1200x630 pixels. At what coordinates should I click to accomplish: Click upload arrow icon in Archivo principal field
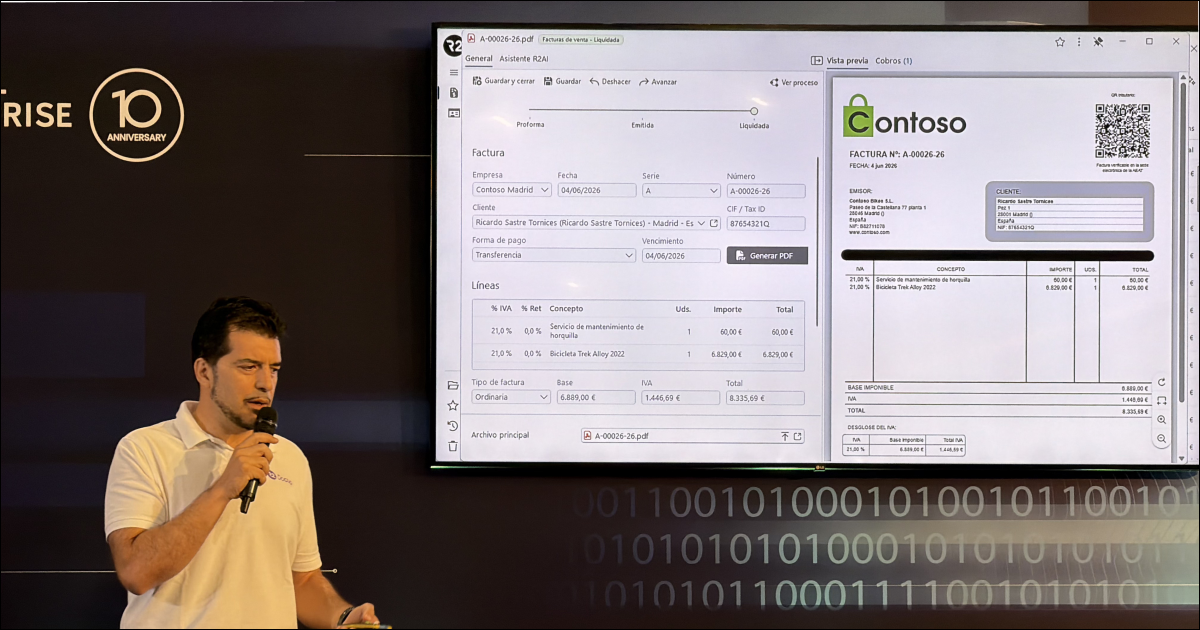785,436
